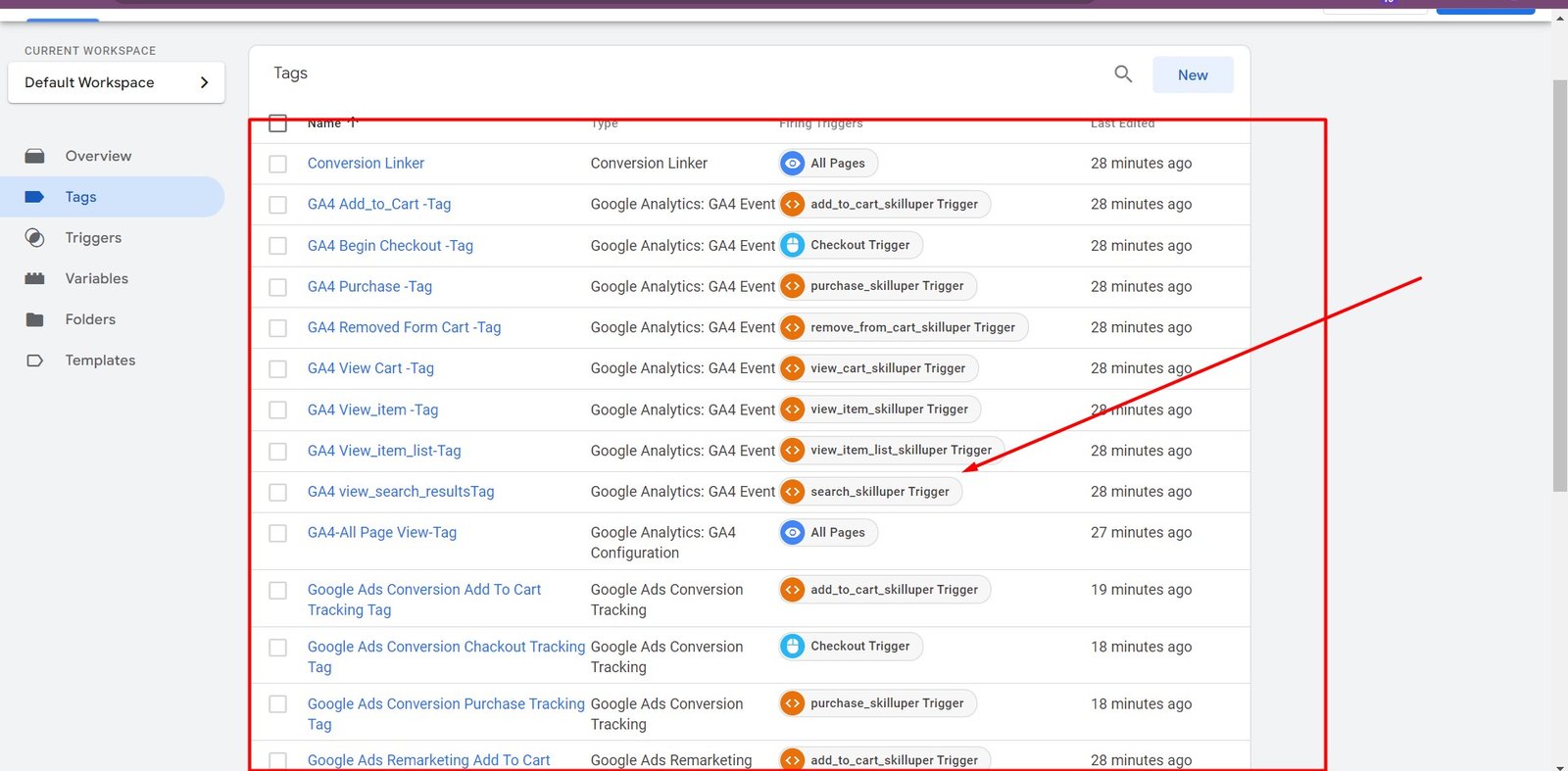Viewport: 1568px width, 771px height.
Task: Click the trigger icon in GA4 Begin Checkout -Tag row
Action: click(793, 245)
